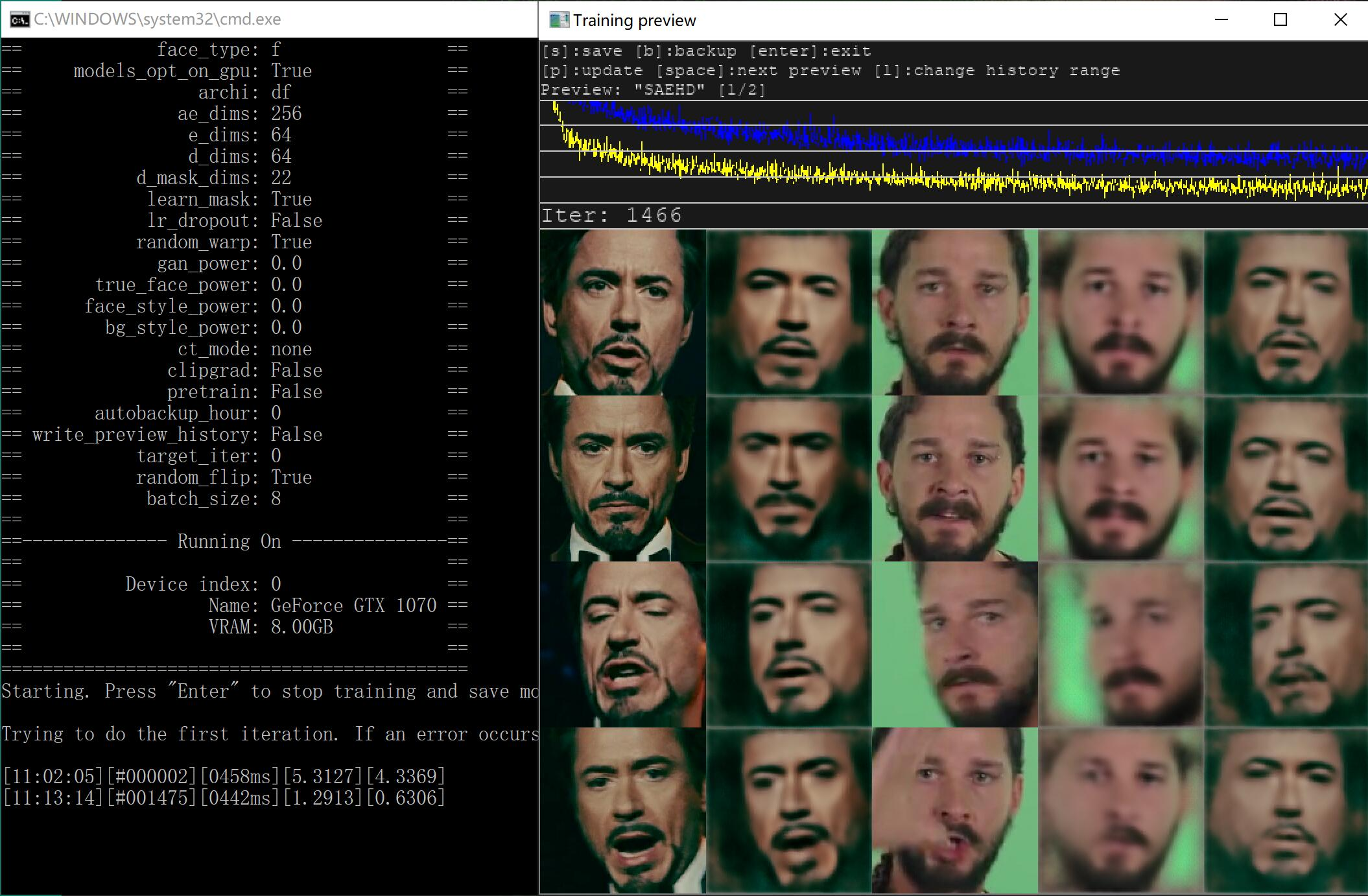Screen dimensions: 1368x896
Task: Click second-row source face with bow tie
Action: pyautogui.click(x=623, y=478)
